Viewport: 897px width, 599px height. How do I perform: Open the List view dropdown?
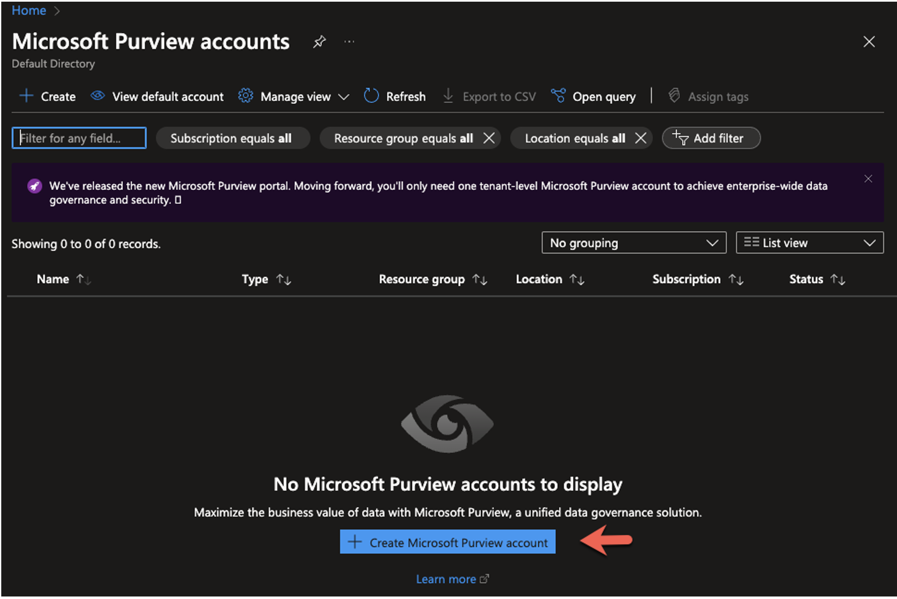(809, 243)
